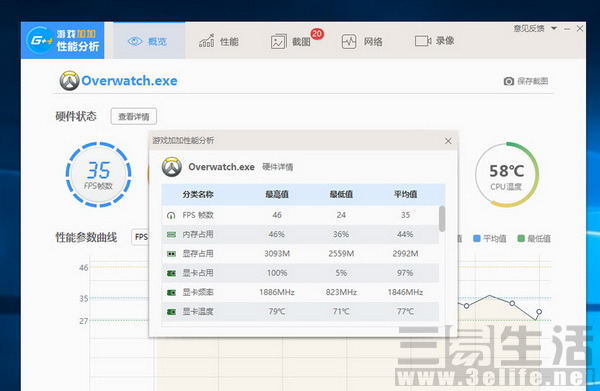The width and height of the screenshot is (600, 391).
Task: Click the 最低值 column header
Action: 341,194
